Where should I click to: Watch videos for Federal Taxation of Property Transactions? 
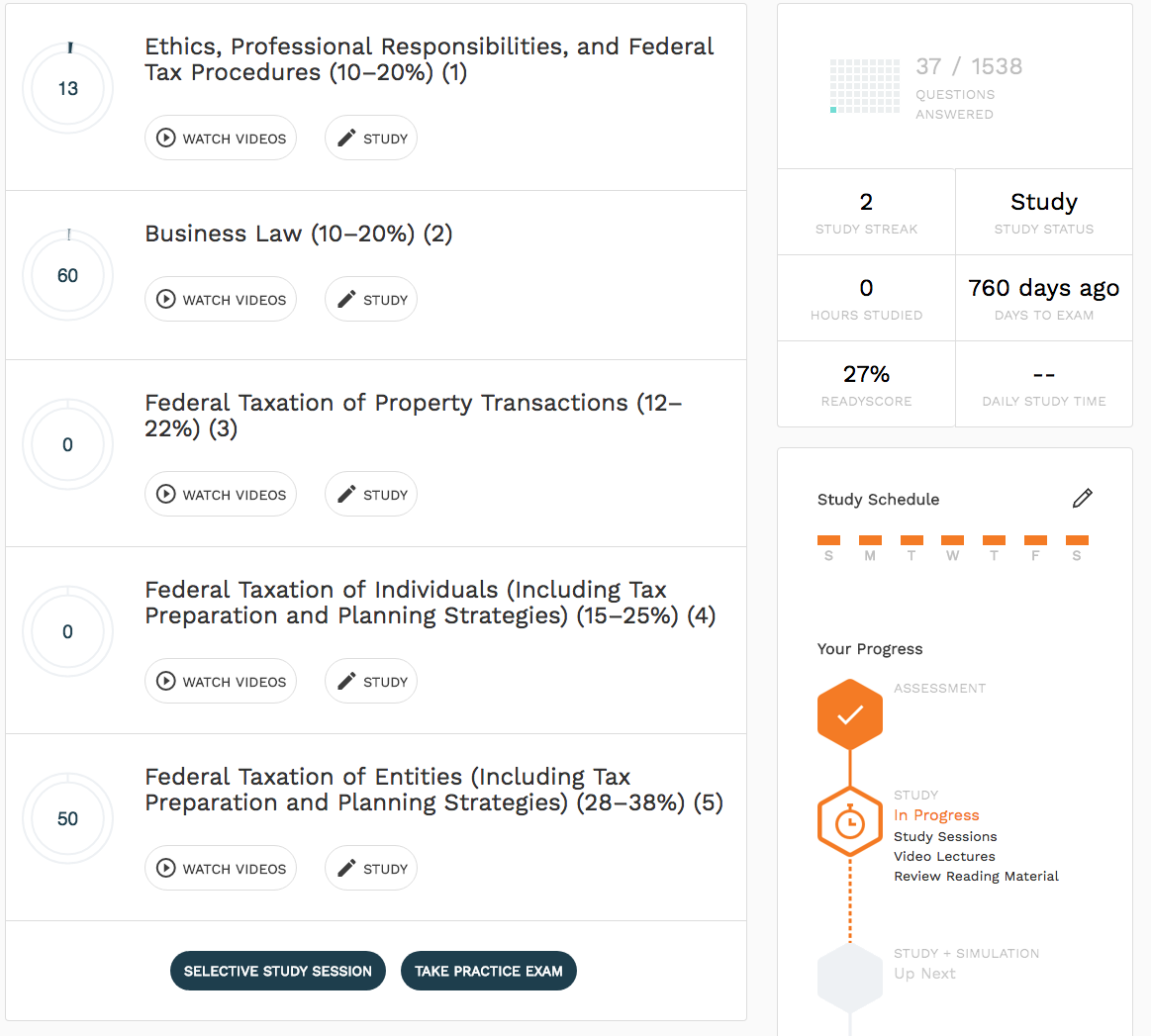221,495
